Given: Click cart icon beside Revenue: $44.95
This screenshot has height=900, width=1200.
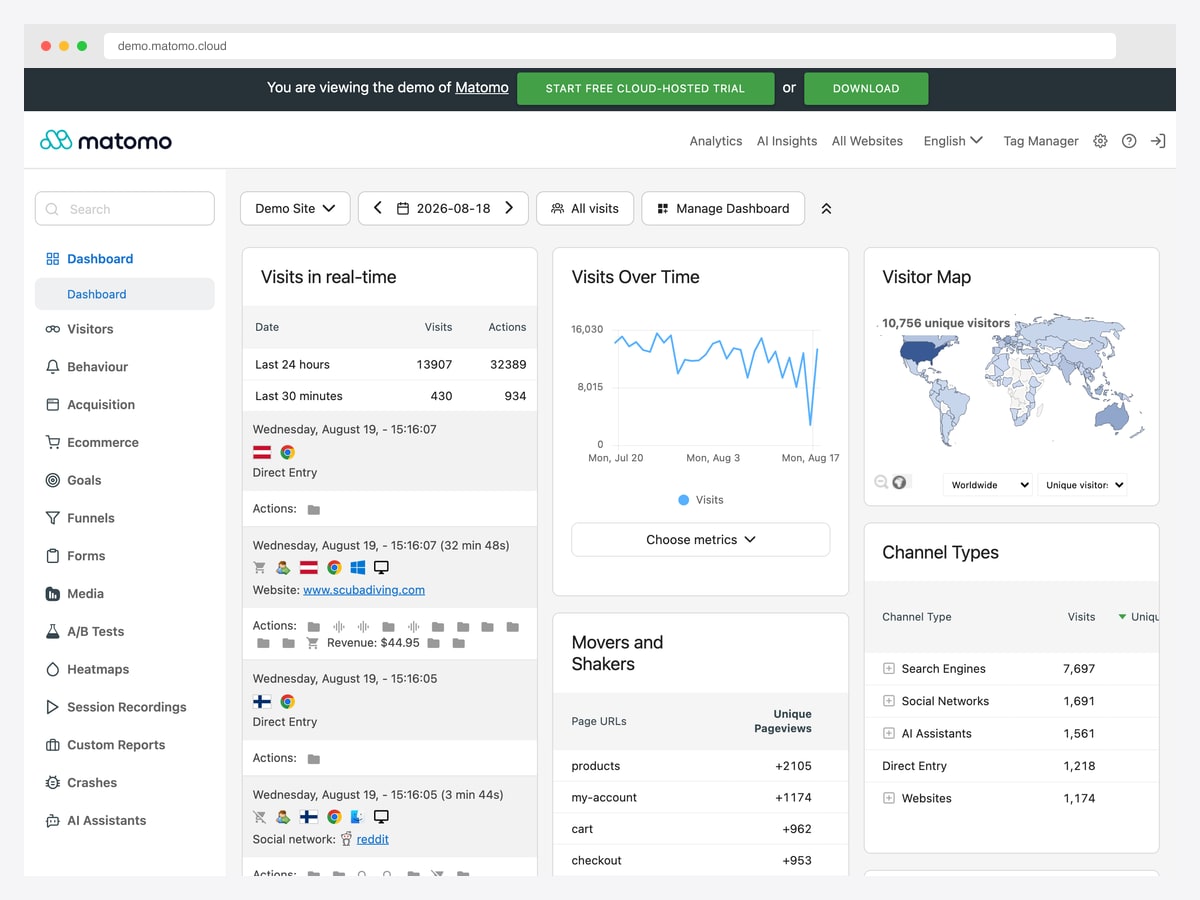Looking at the screenshot, I should point(312,643).
